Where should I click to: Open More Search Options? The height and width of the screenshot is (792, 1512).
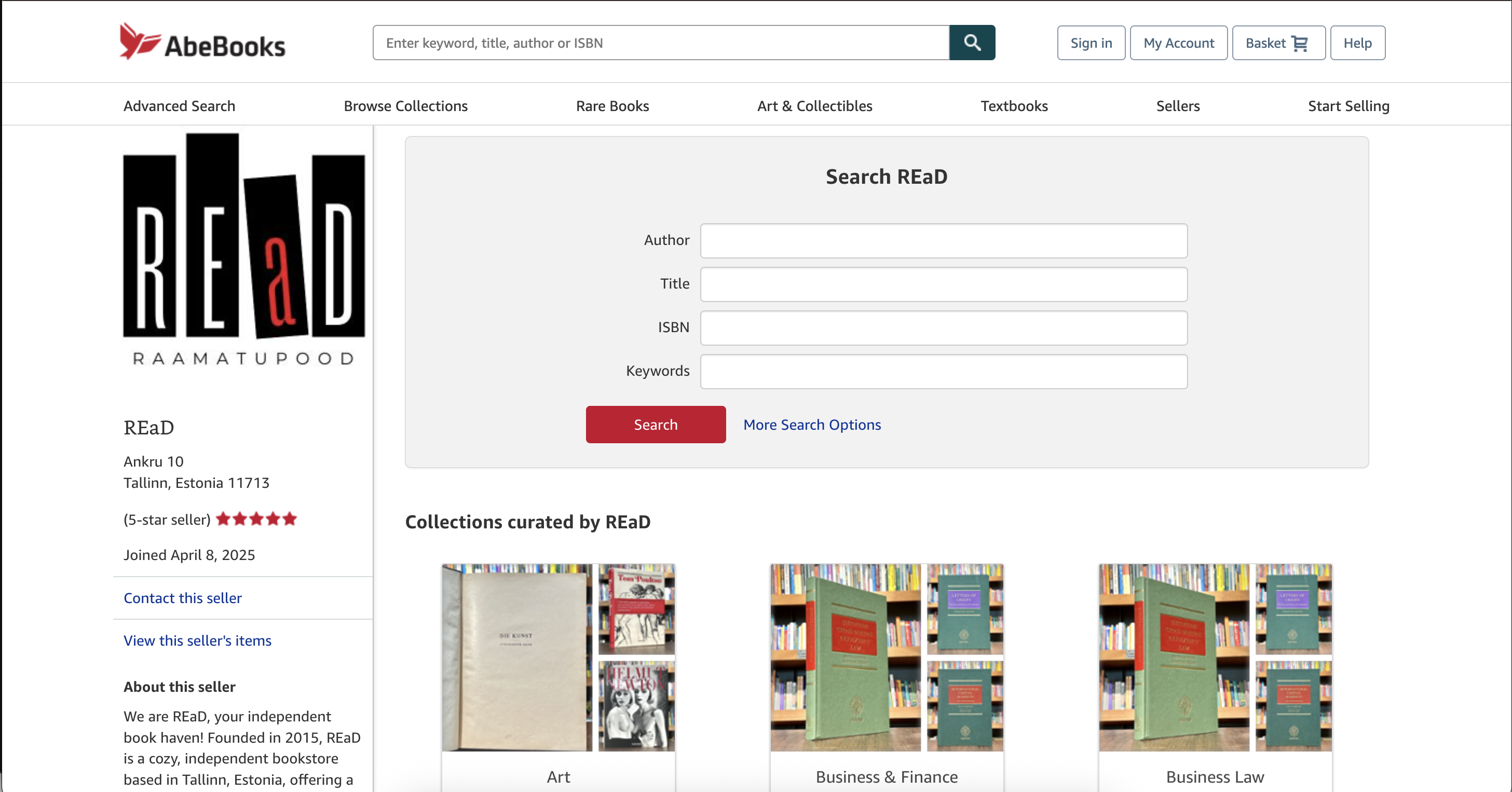[x=812, y=425]
